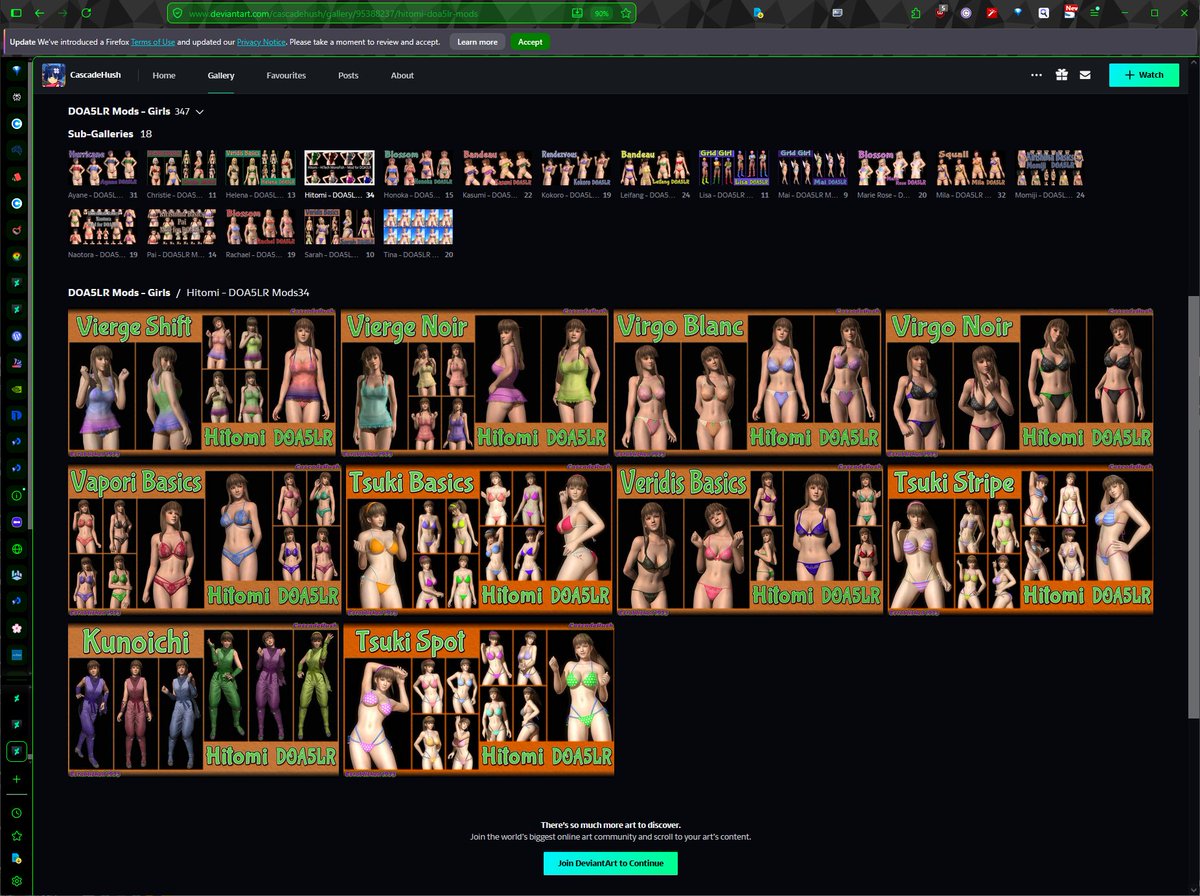Open the Rachael sub-gallery thumbnail
This screenshot has height=896, width=1200.
pos(260,227)
